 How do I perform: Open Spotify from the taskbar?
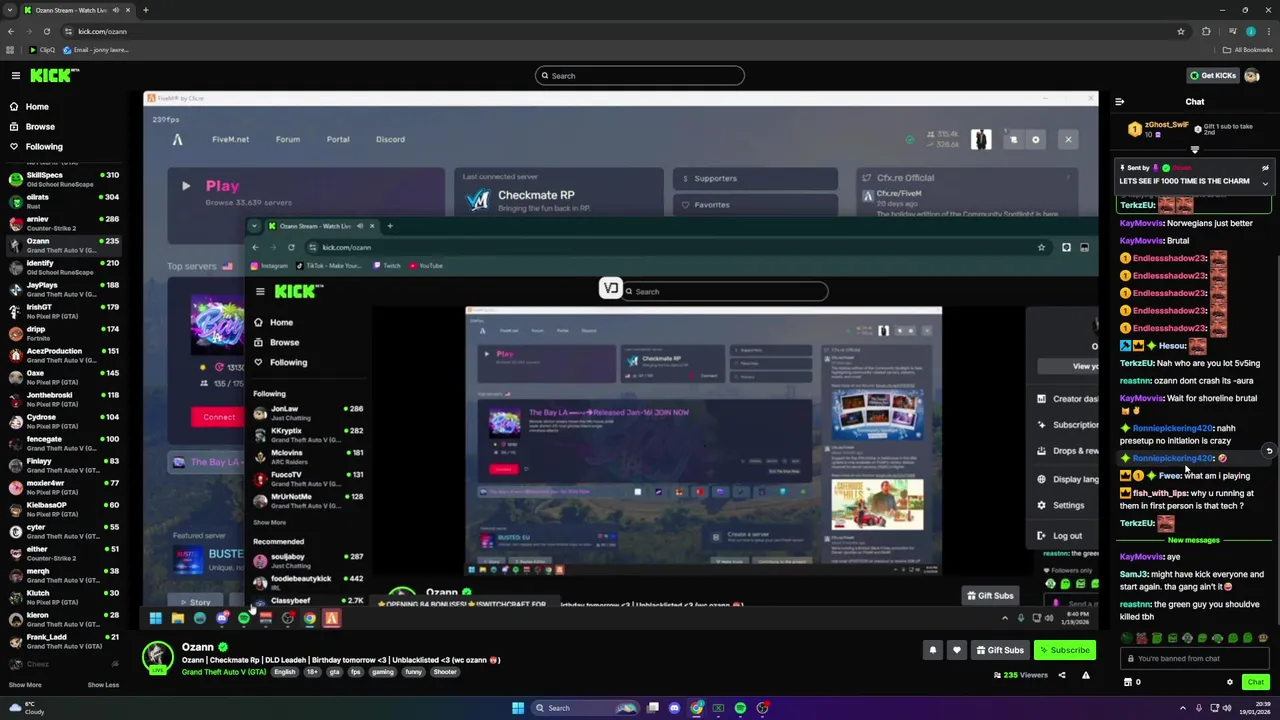pos(740,708)
